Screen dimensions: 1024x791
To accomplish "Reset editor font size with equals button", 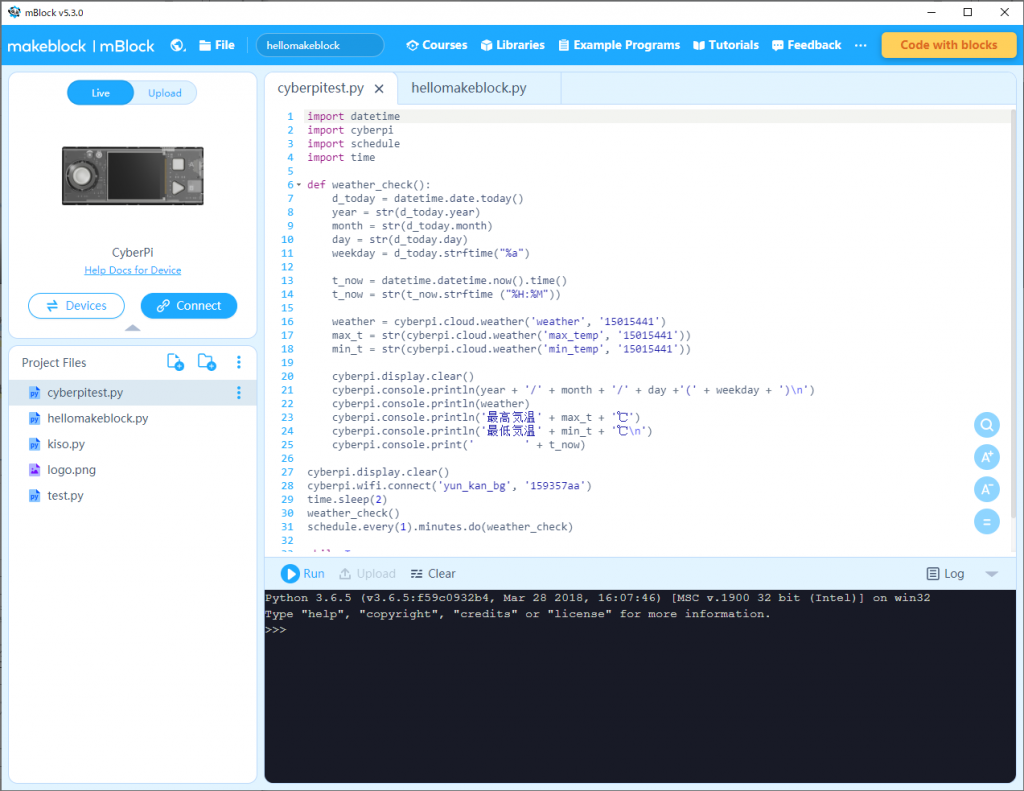I will pos(987,521).
